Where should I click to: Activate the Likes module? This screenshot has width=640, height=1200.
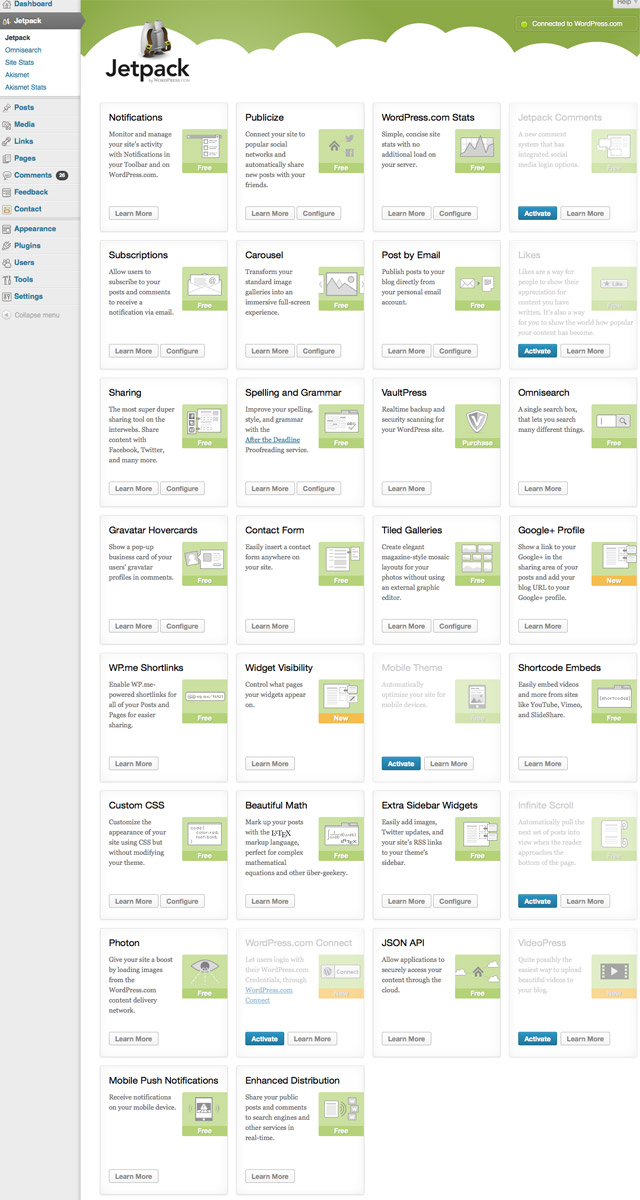[x=537, y=351]
